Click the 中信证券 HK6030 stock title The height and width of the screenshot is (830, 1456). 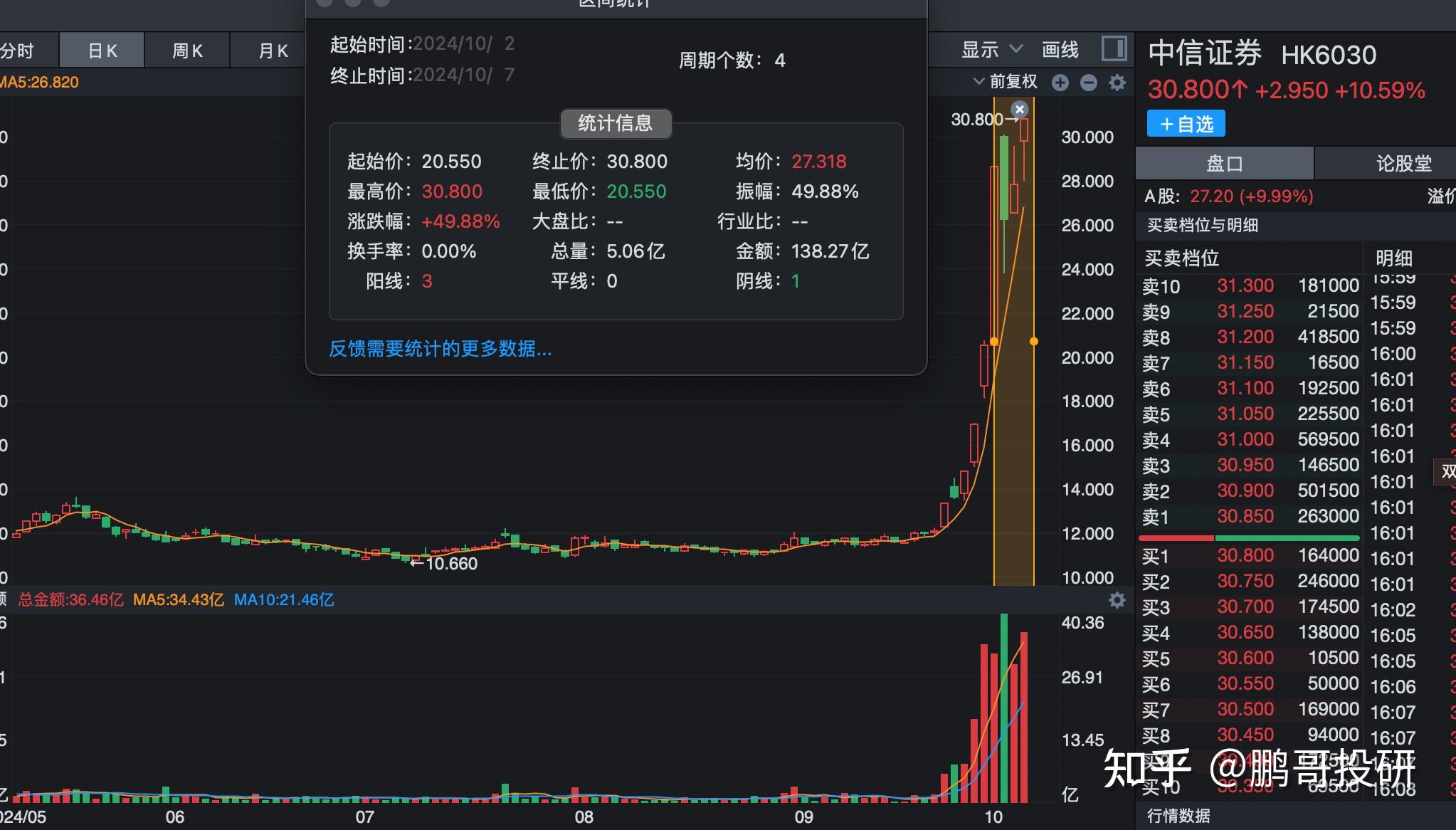[x=1262, y=54]
